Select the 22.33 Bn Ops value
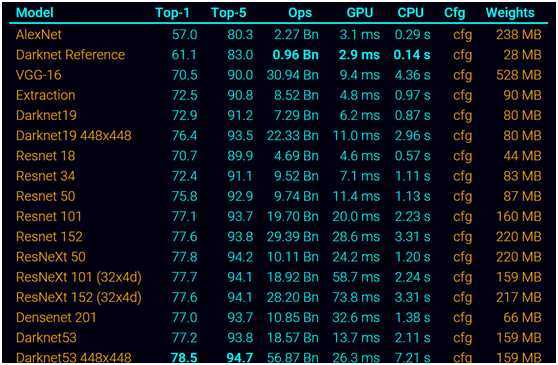Image resolution: width=558 pixels, height=365 pixels. [293, 136]
